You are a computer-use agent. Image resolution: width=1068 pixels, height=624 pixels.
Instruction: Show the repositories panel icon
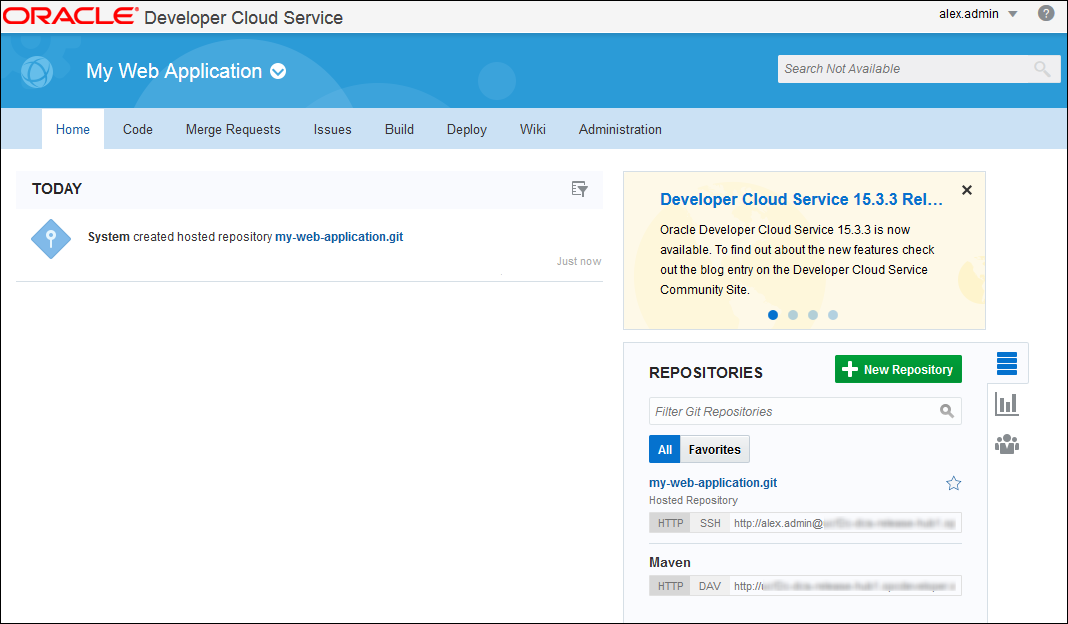(x=1006, y=363)
